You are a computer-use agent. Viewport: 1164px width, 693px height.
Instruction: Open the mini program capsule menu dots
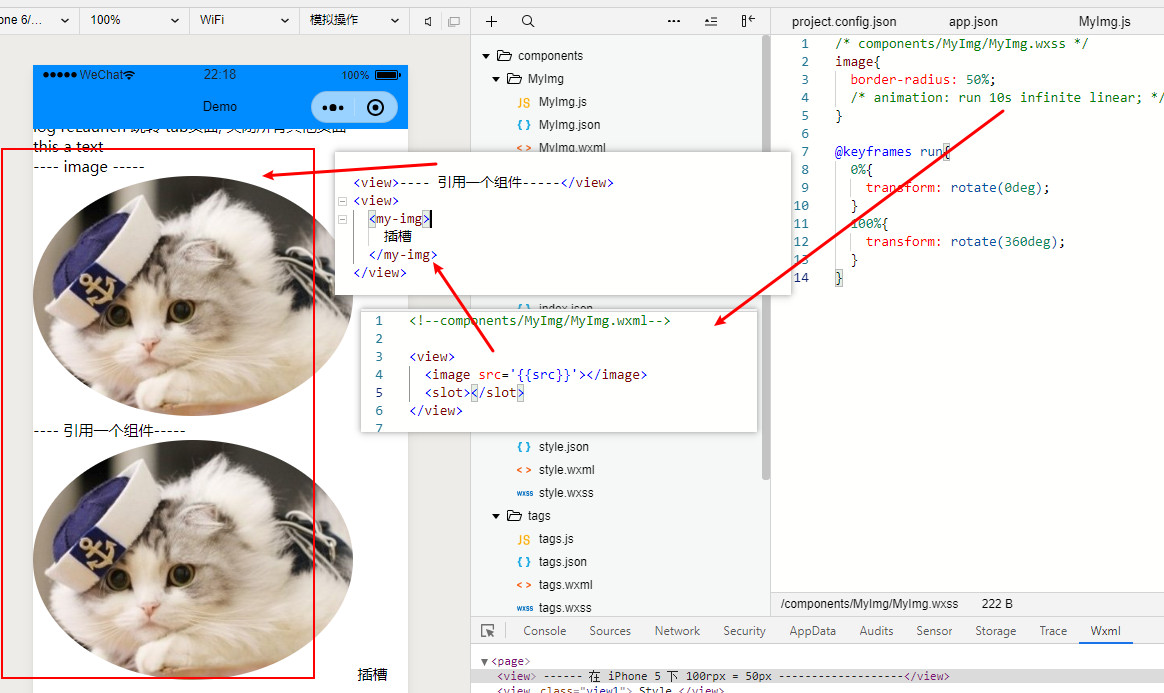click(333, 108)
